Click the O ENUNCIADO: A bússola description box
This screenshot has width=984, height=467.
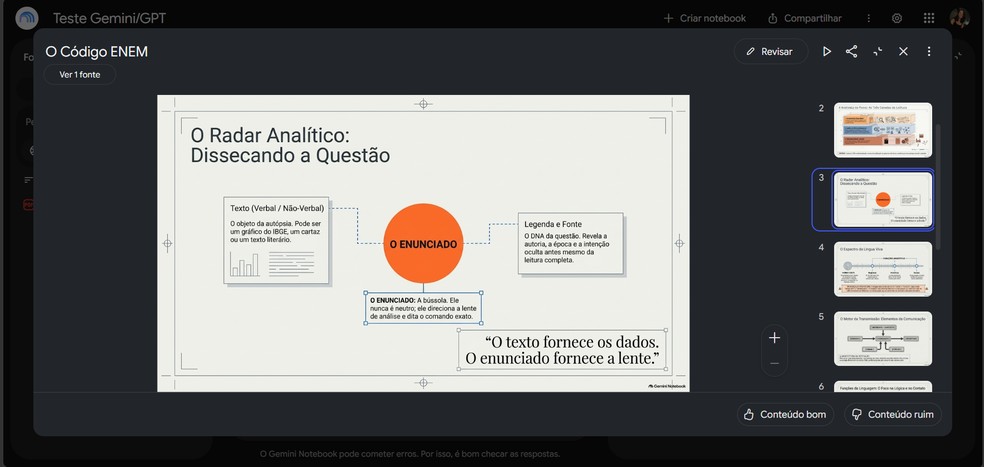click(x=423, y=308)
